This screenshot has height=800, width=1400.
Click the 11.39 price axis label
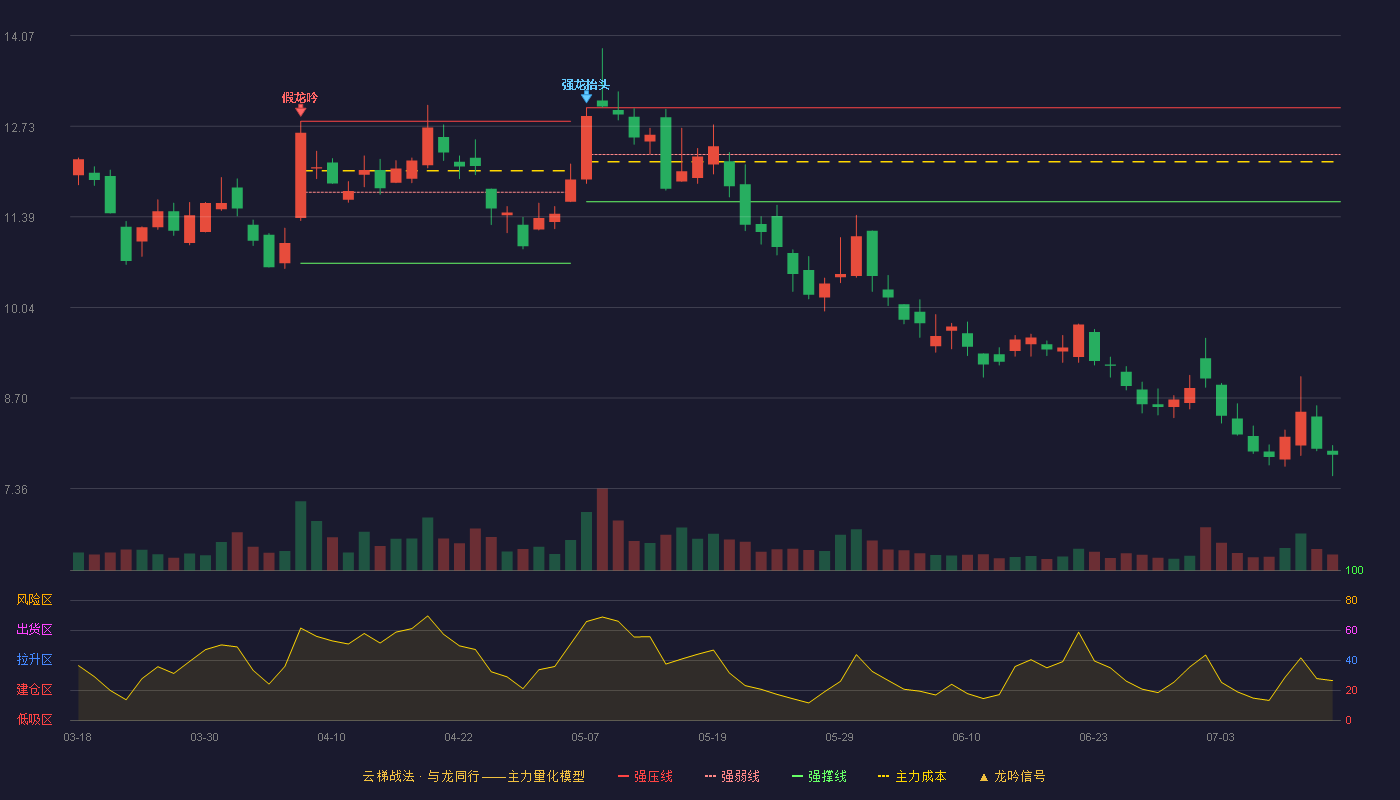click(19, 218)
